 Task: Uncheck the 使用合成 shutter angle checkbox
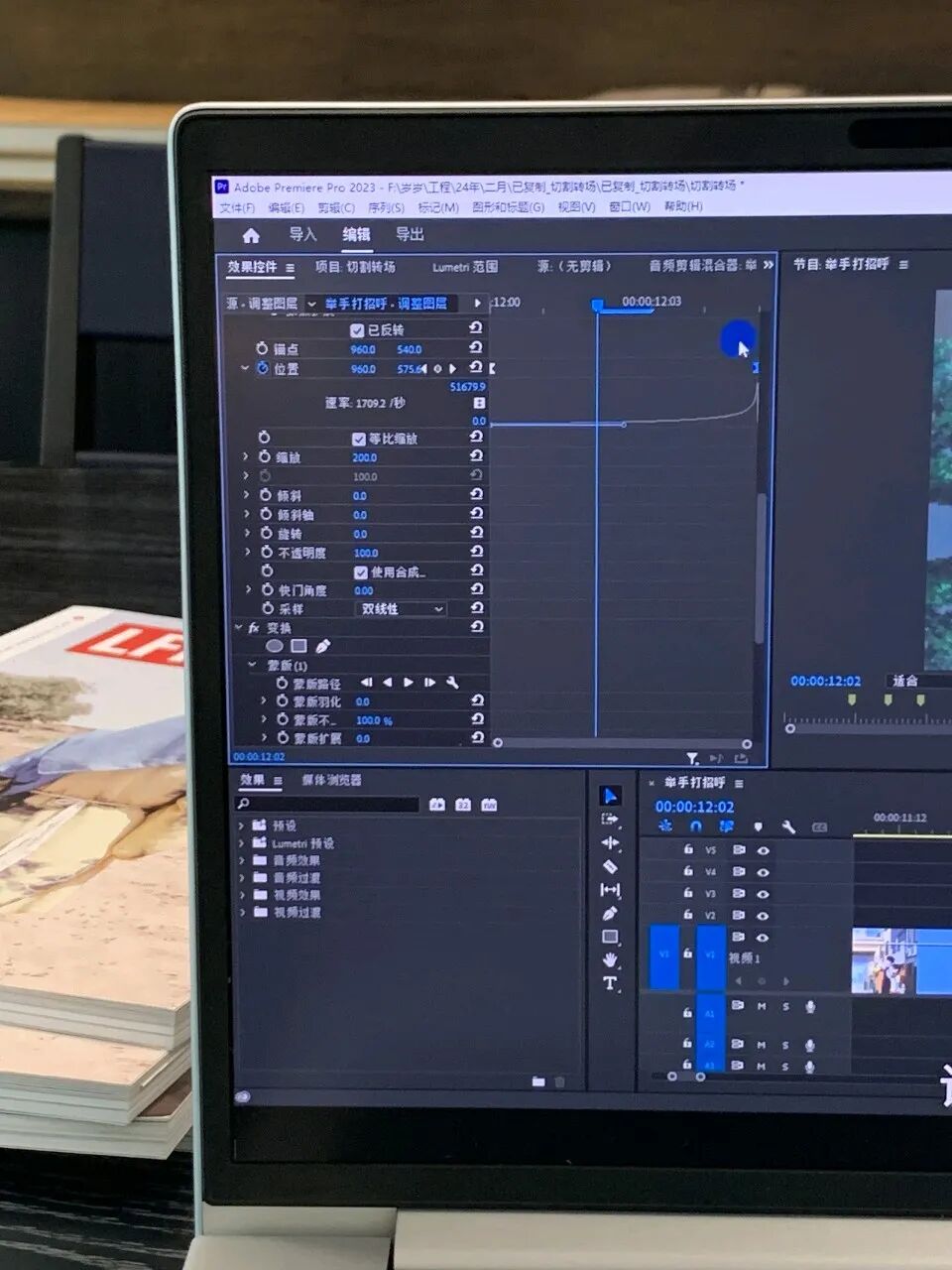[361, 572]
